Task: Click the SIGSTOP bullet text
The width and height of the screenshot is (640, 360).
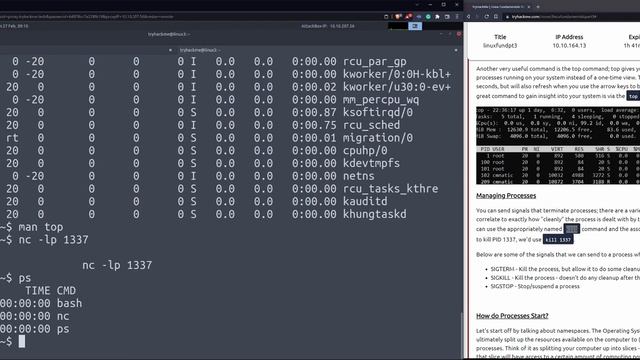Action: tap(535, 286)
